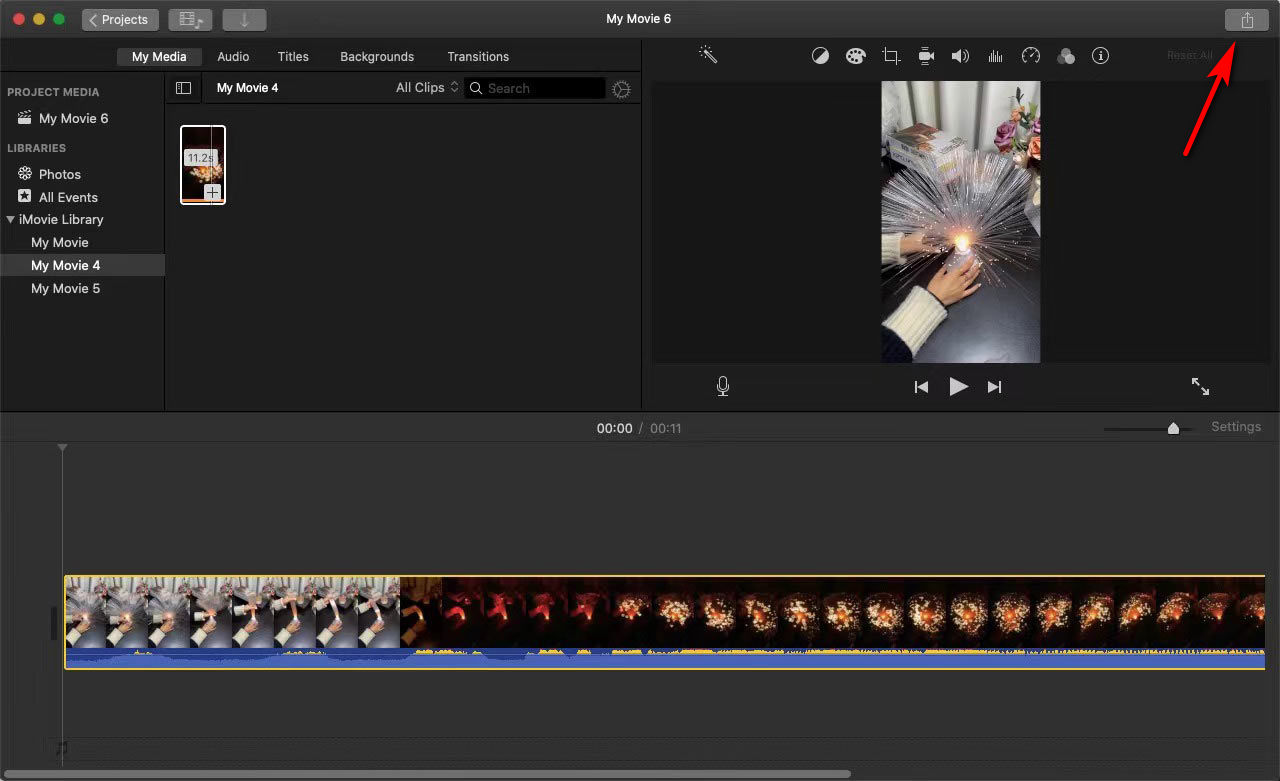Add the 11.2s clip with plus
Screen dimensions: 1280x781
pos(213,192)
